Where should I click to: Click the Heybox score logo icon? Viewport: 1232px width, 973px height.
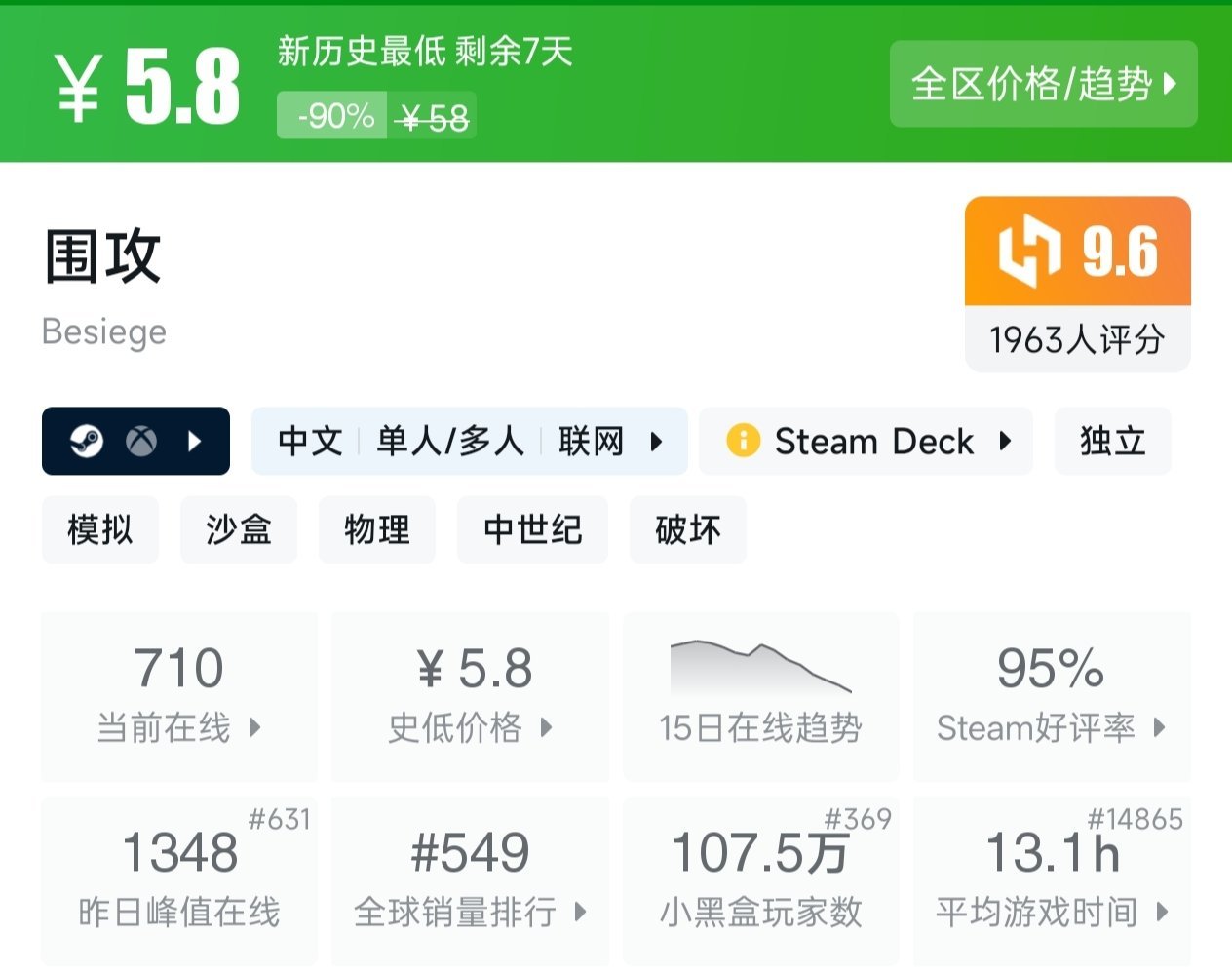tap(1028, 253)
